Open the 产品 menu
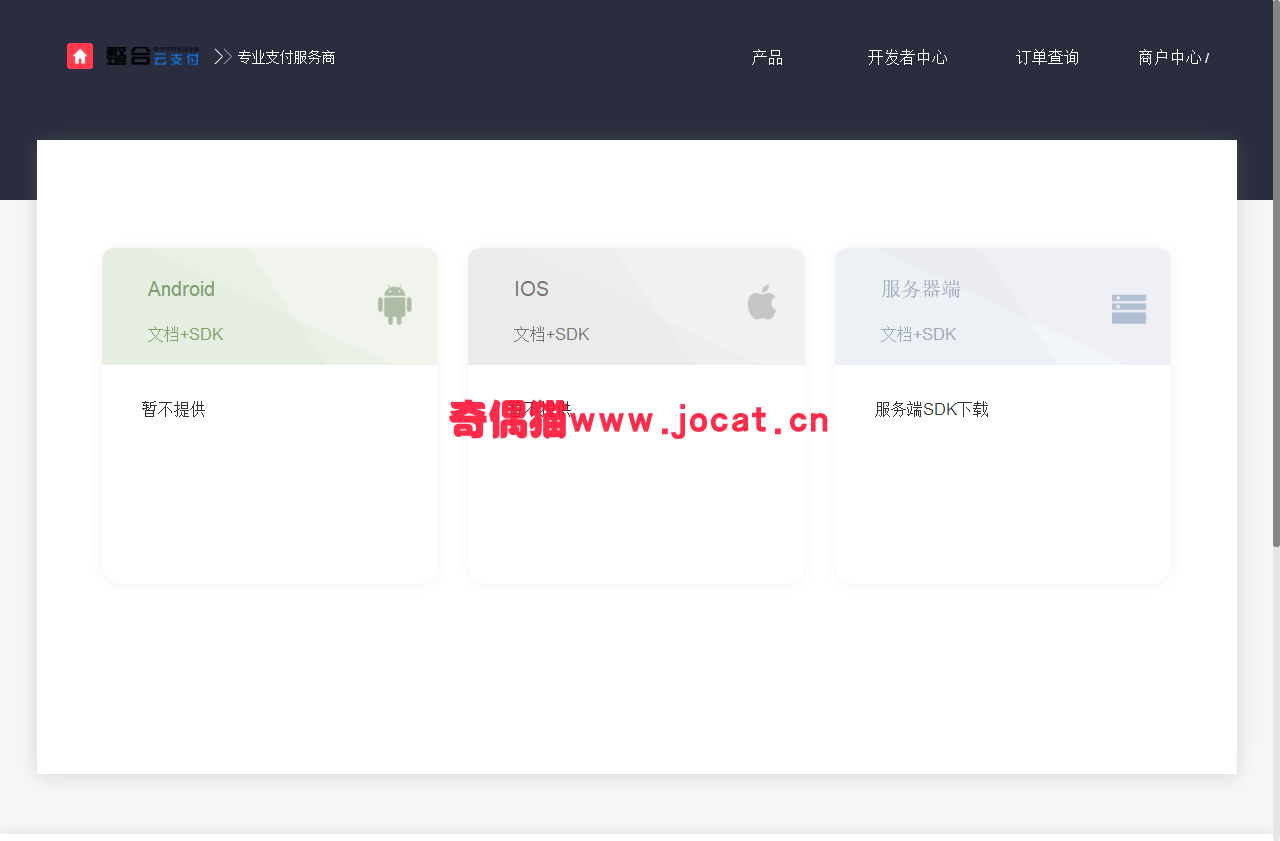Viewport: 1280px width, 841px height. point(767,58)
